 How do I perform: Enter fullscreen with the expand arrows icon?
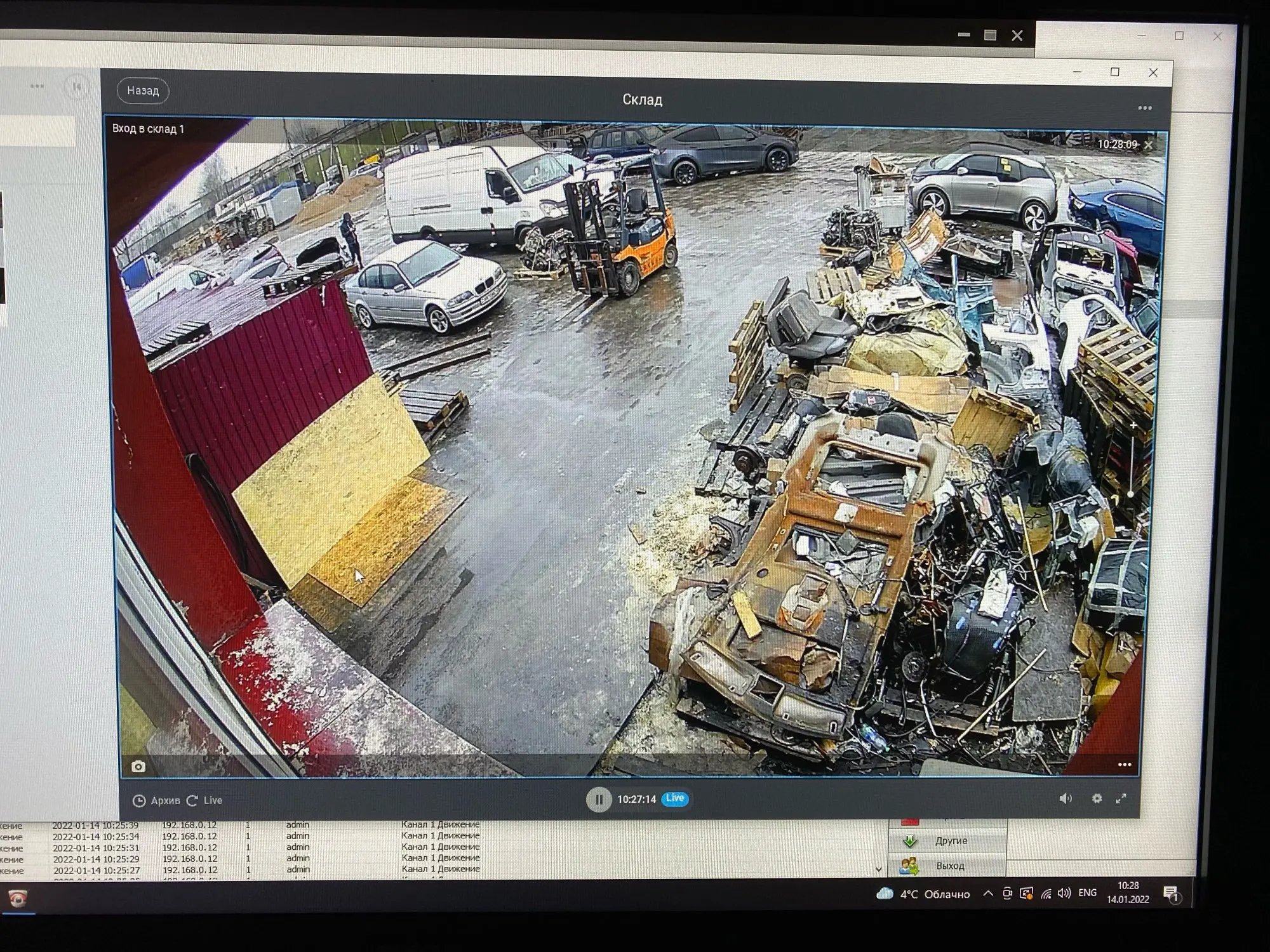click(1121, 798)
